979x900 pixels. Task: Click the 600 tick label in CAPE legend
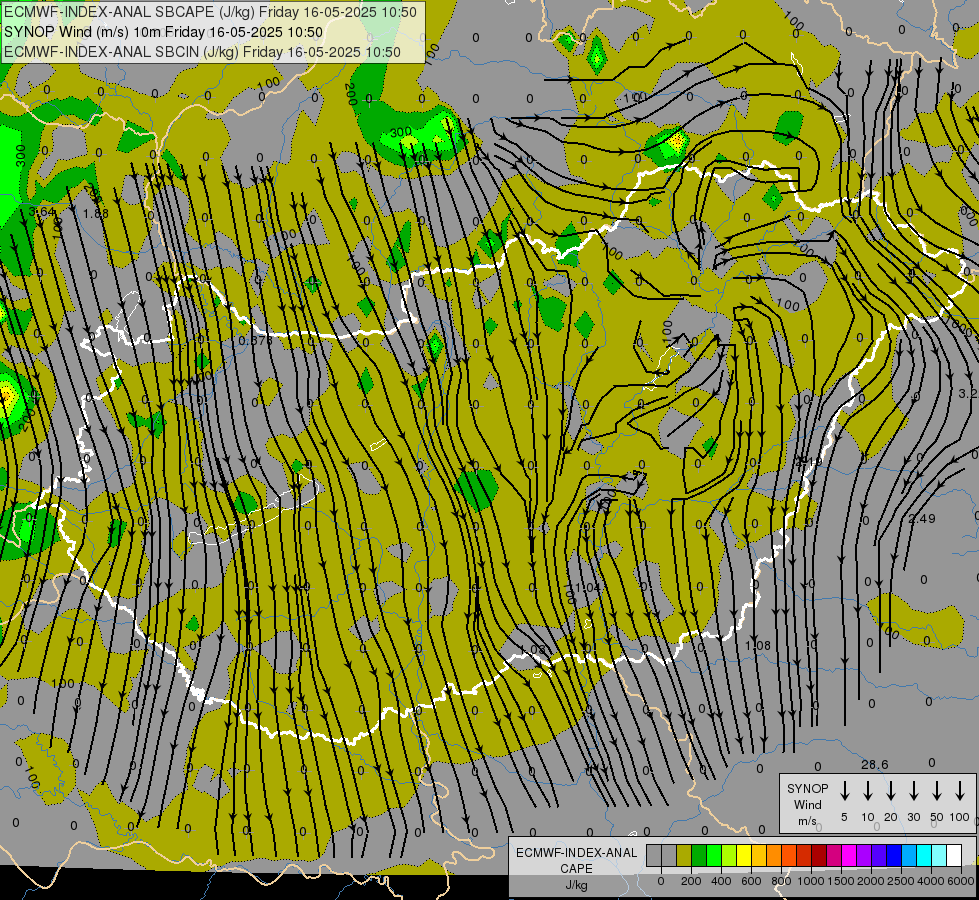tap(751, 881)
